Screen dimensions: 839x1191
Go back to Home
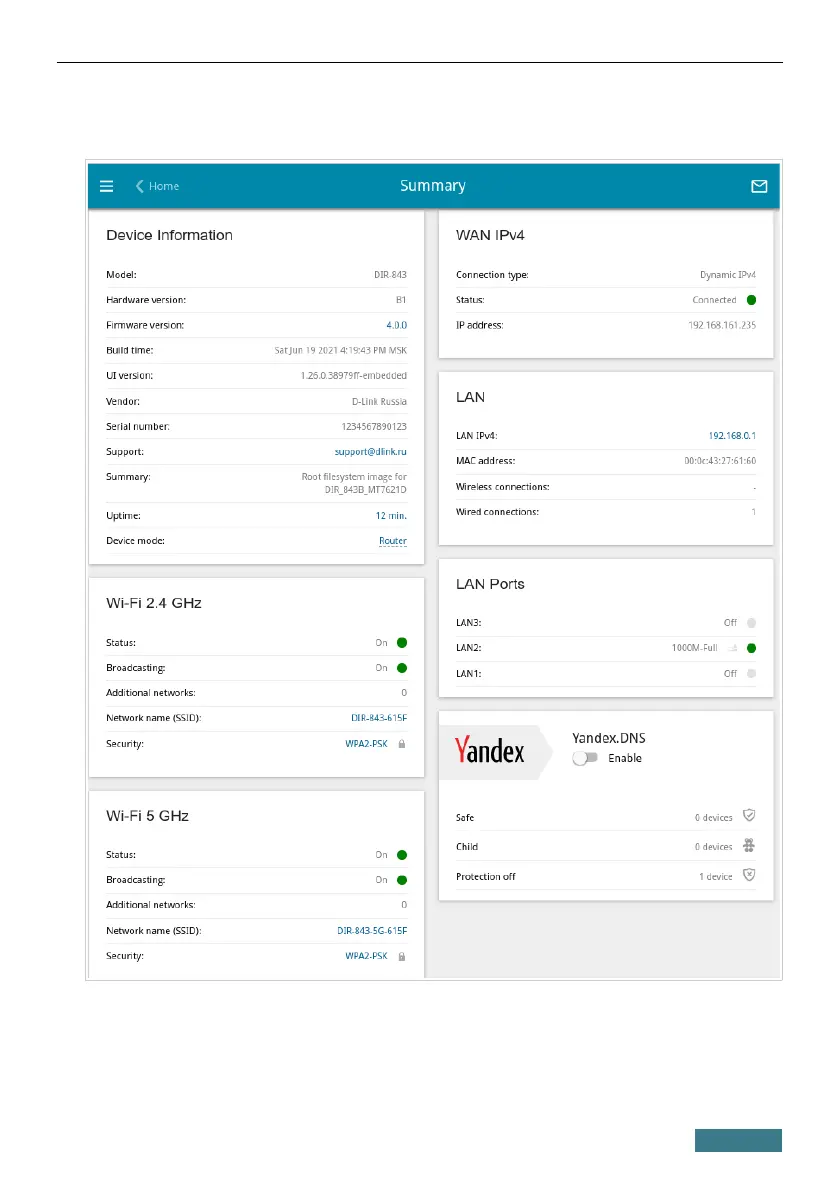(x=157, y=186)
